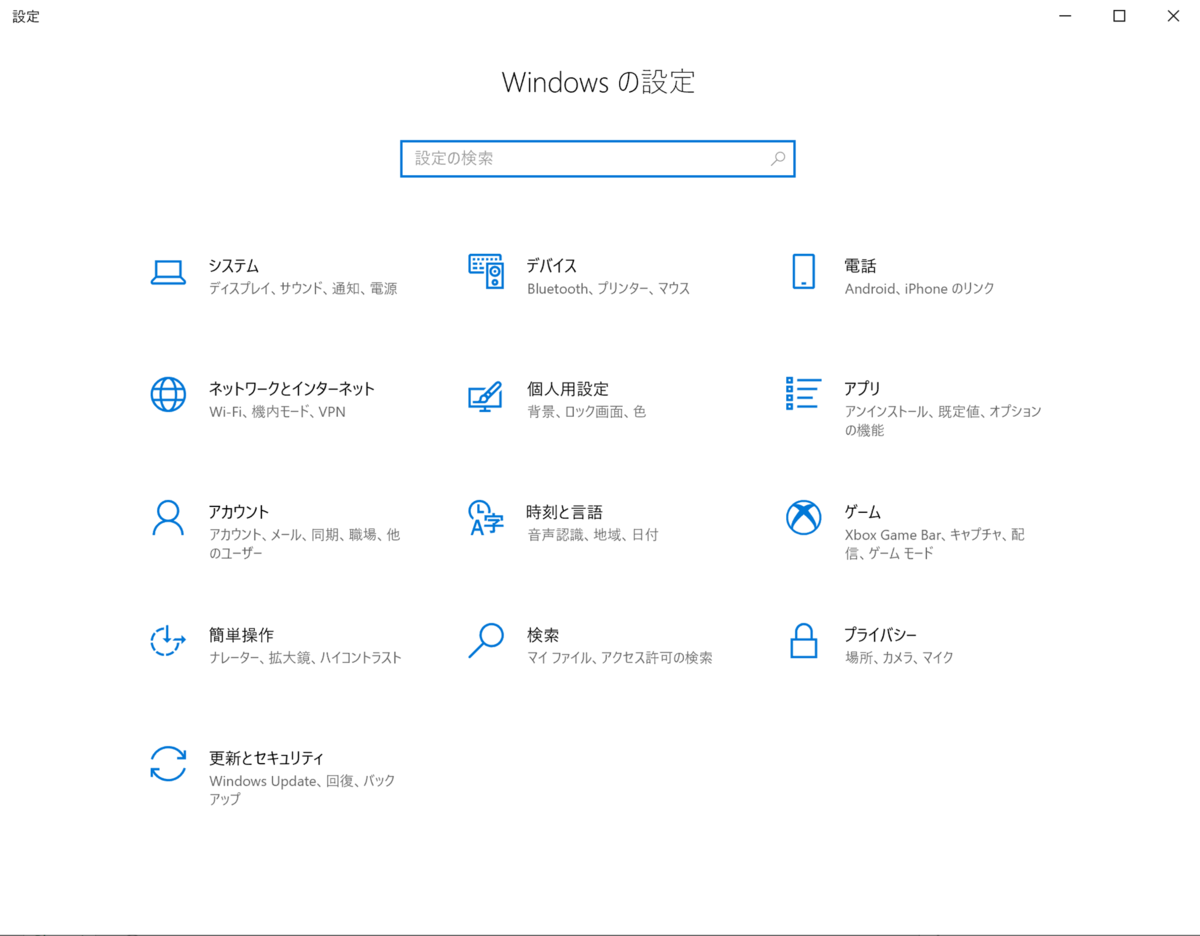This screenshot has height=936, width=1200.
Task: Click the text 場所、カメラ、マイク
Action: point(899,658)
